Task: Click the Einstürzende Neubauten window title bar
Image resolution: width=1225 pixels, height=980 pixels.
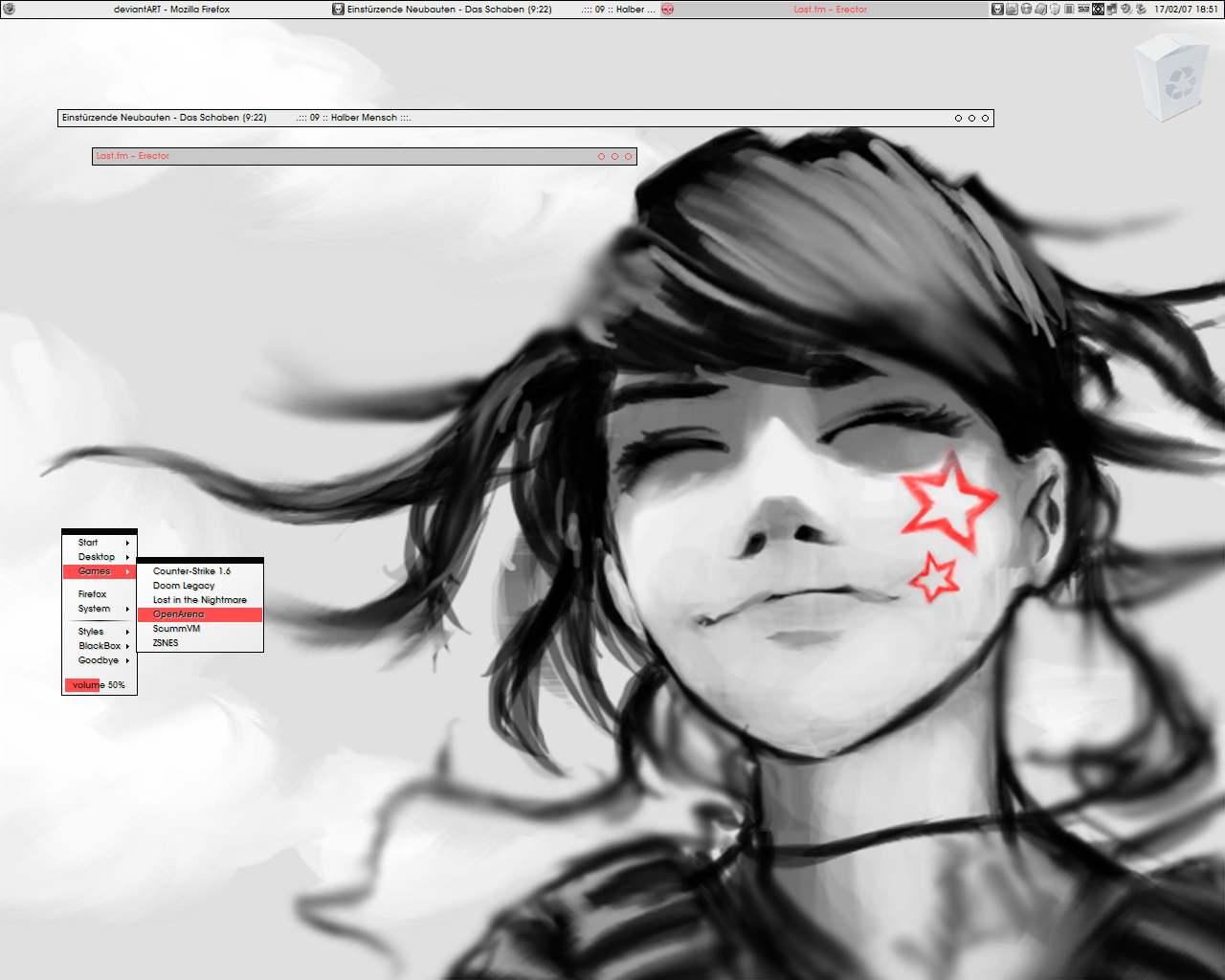Action: [x=525, y=118]
